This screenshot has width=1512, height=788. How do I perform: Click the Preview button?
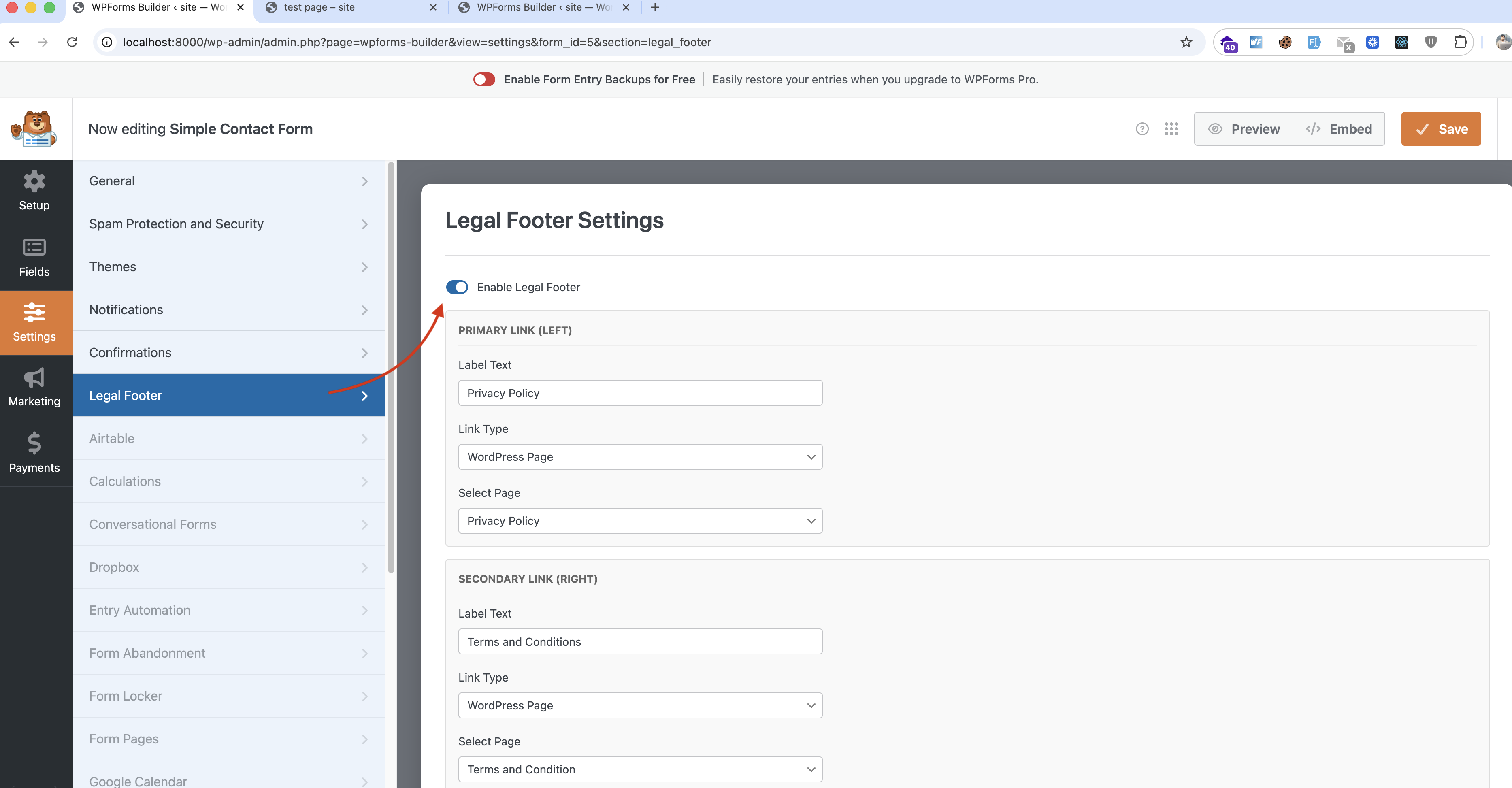[1243, 128]
